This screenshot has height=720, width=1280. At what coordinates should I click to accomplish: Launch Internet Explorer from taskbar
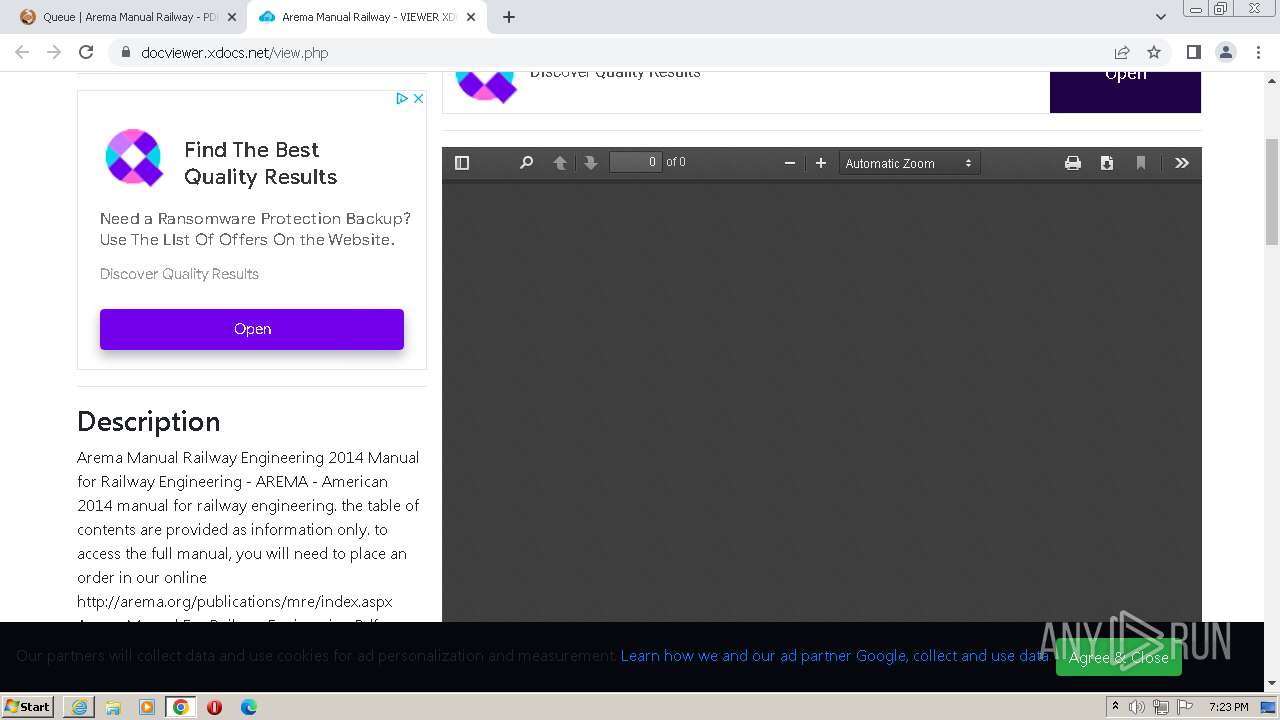(x=79, y=707)
